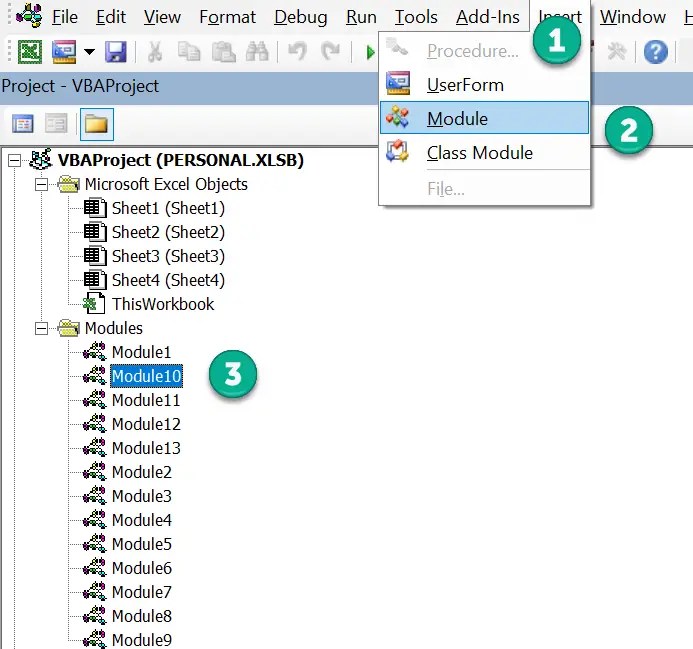693x649 pixels.
Task: Open the Format menu
Action: tap(227, 17)
